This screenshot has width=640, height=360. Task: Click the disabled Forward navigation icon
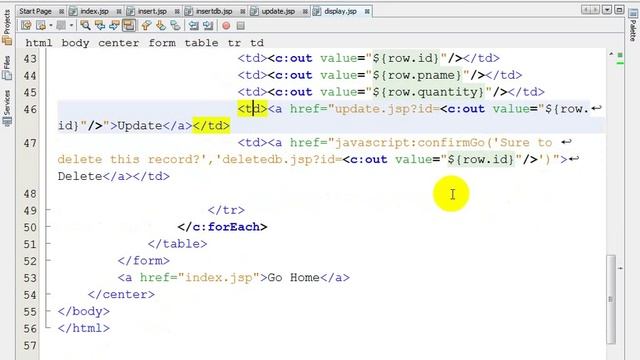[61, 26]
